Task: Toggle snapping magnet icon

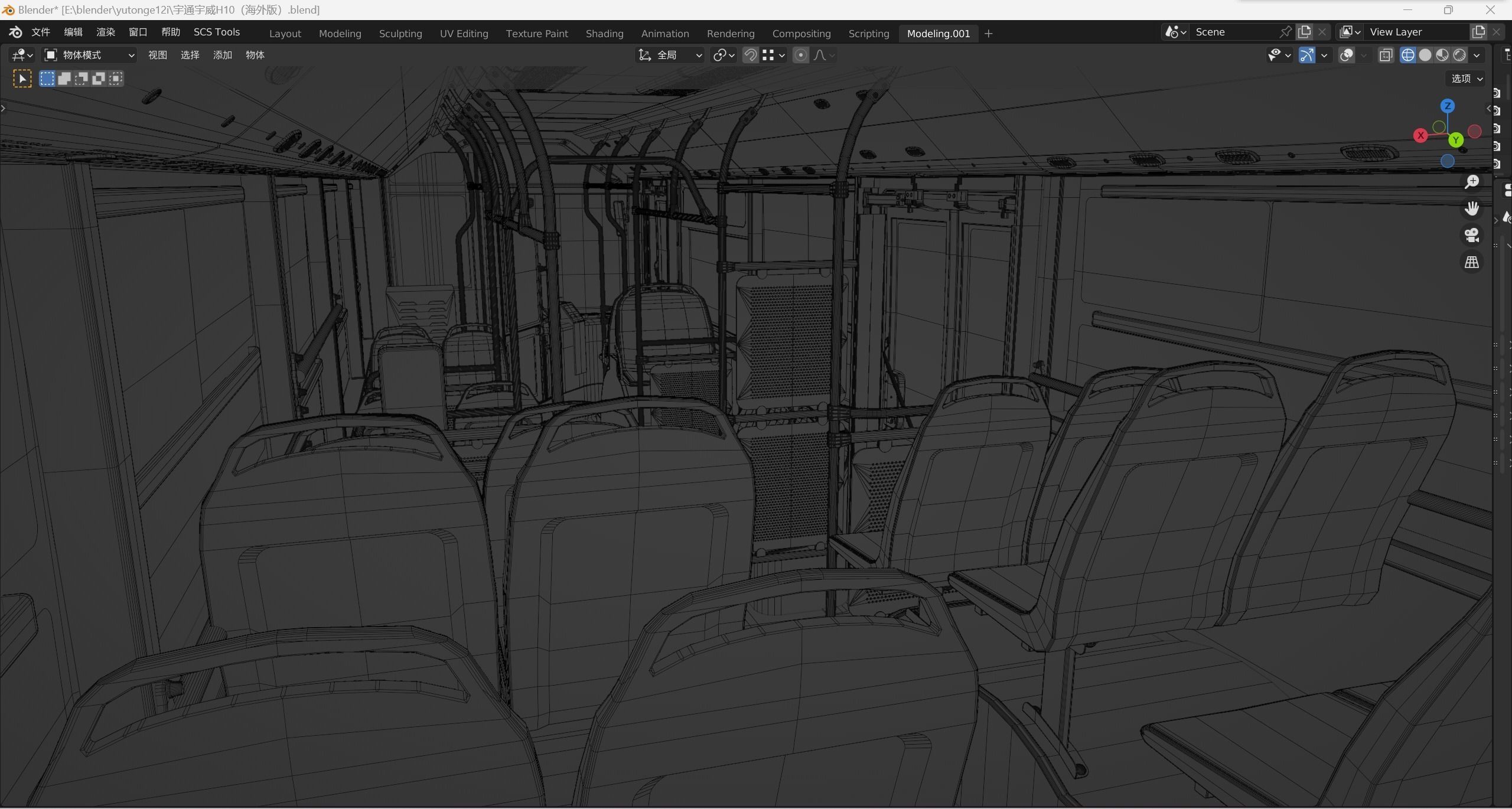Action: [x=750, y=55]
